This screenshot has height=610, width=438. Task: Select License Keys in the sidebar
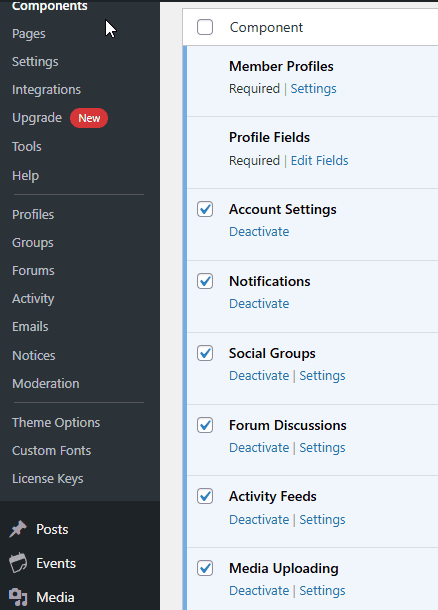pos(47,479)
